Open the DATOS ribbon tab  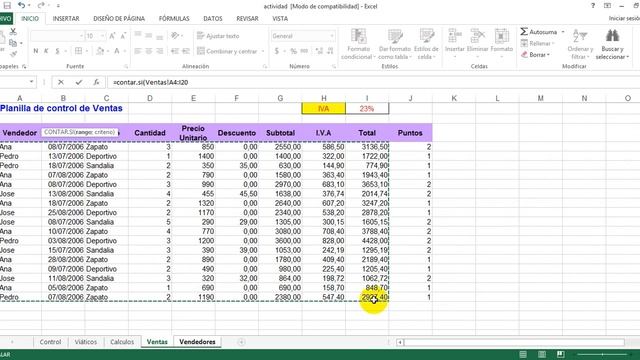point(213,18)
